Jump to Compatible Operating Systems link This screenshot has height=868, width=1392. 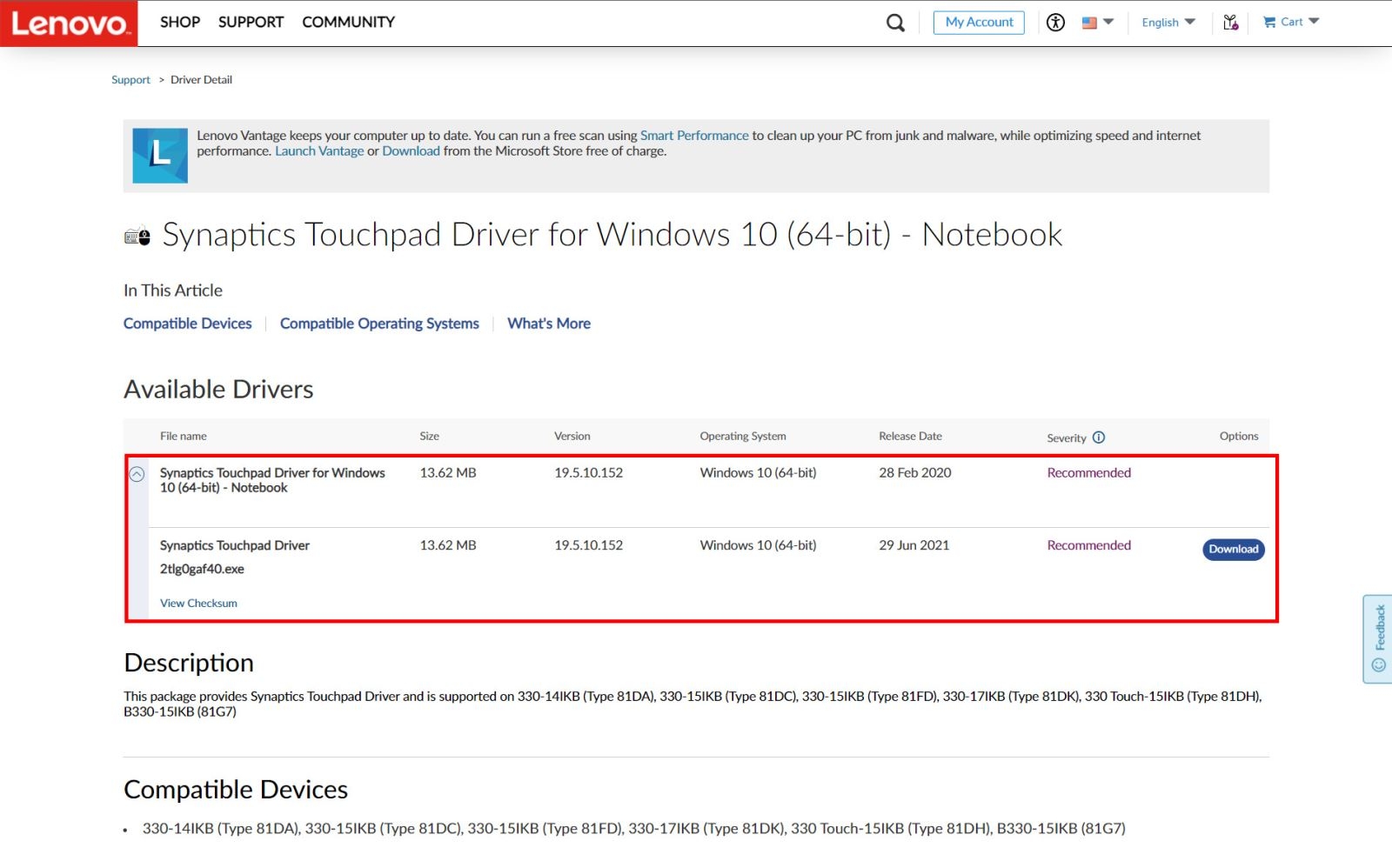click(379, 324)
